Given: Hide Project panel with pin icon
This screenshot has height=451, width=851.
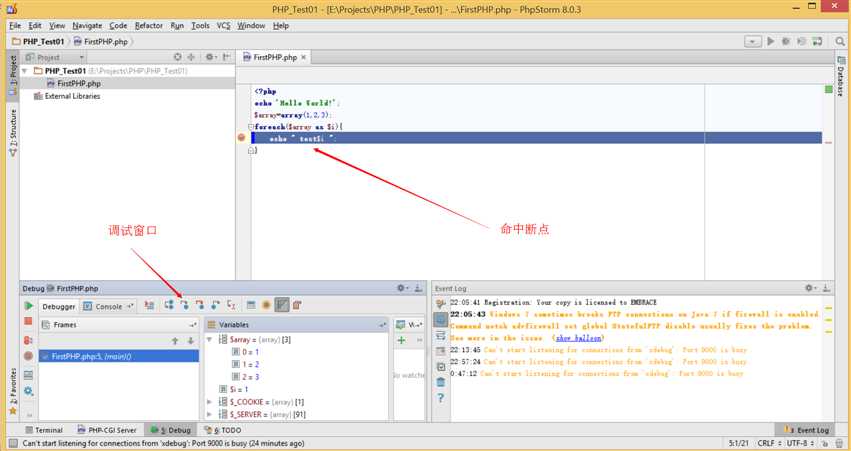Looking at the screenshot, I should coord(226,57).
